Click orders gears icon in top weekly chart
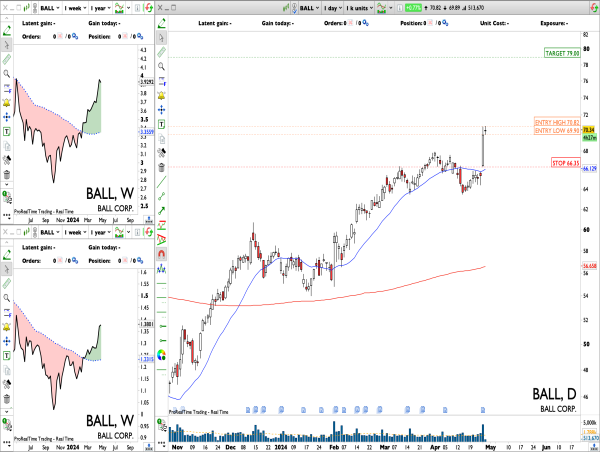The height and width of the screenshot is (452, 600). pyautogui.click(x=75, y=36)
